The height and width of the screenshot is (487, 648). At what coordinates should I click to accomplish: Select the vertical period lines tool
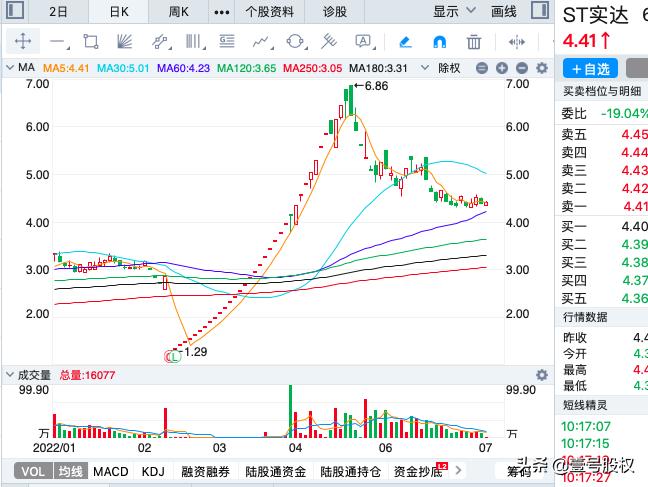pyautogui.click(x=194, y=42)
